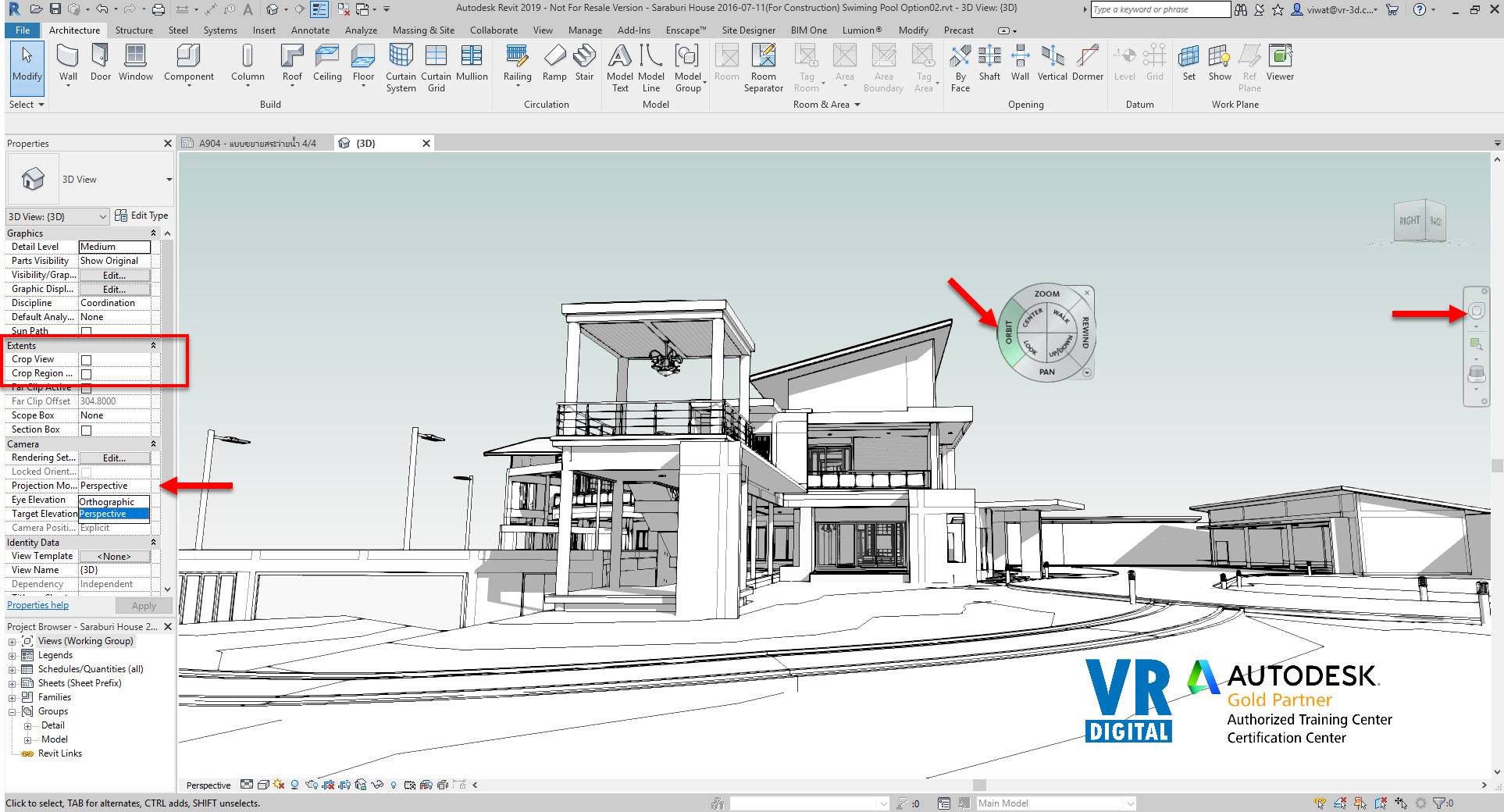
Task: Pick the Ceiling tool
Action: [x=327, y=63]
